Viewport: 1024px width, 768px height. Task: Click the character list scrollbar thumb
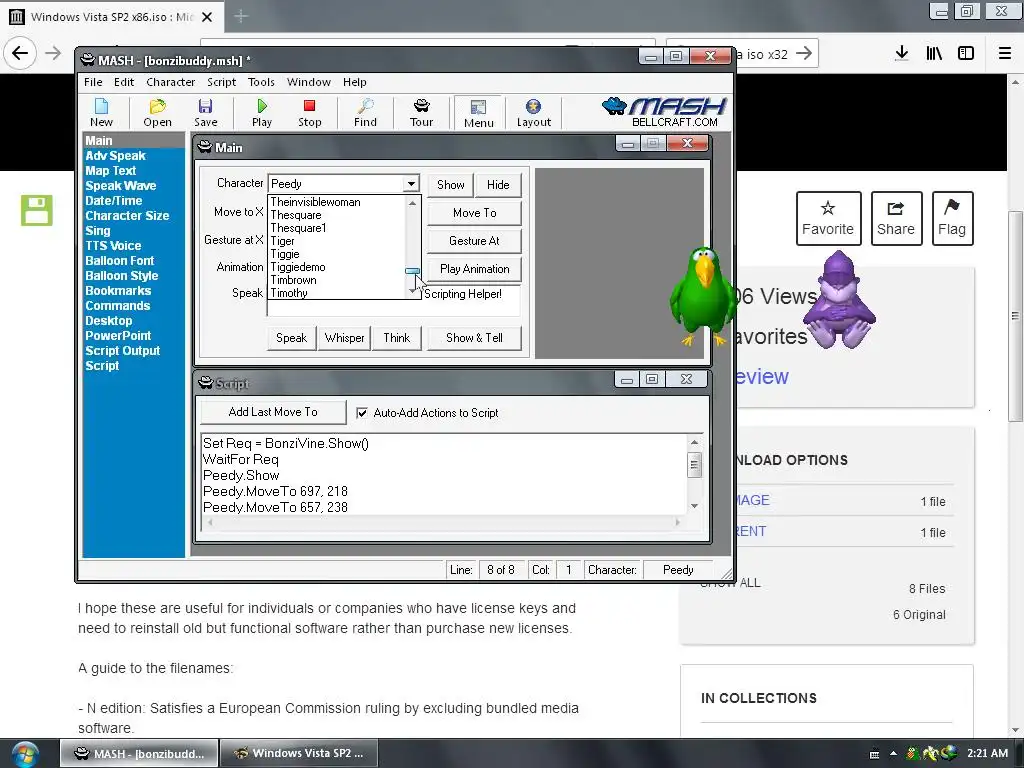point(412,270)
